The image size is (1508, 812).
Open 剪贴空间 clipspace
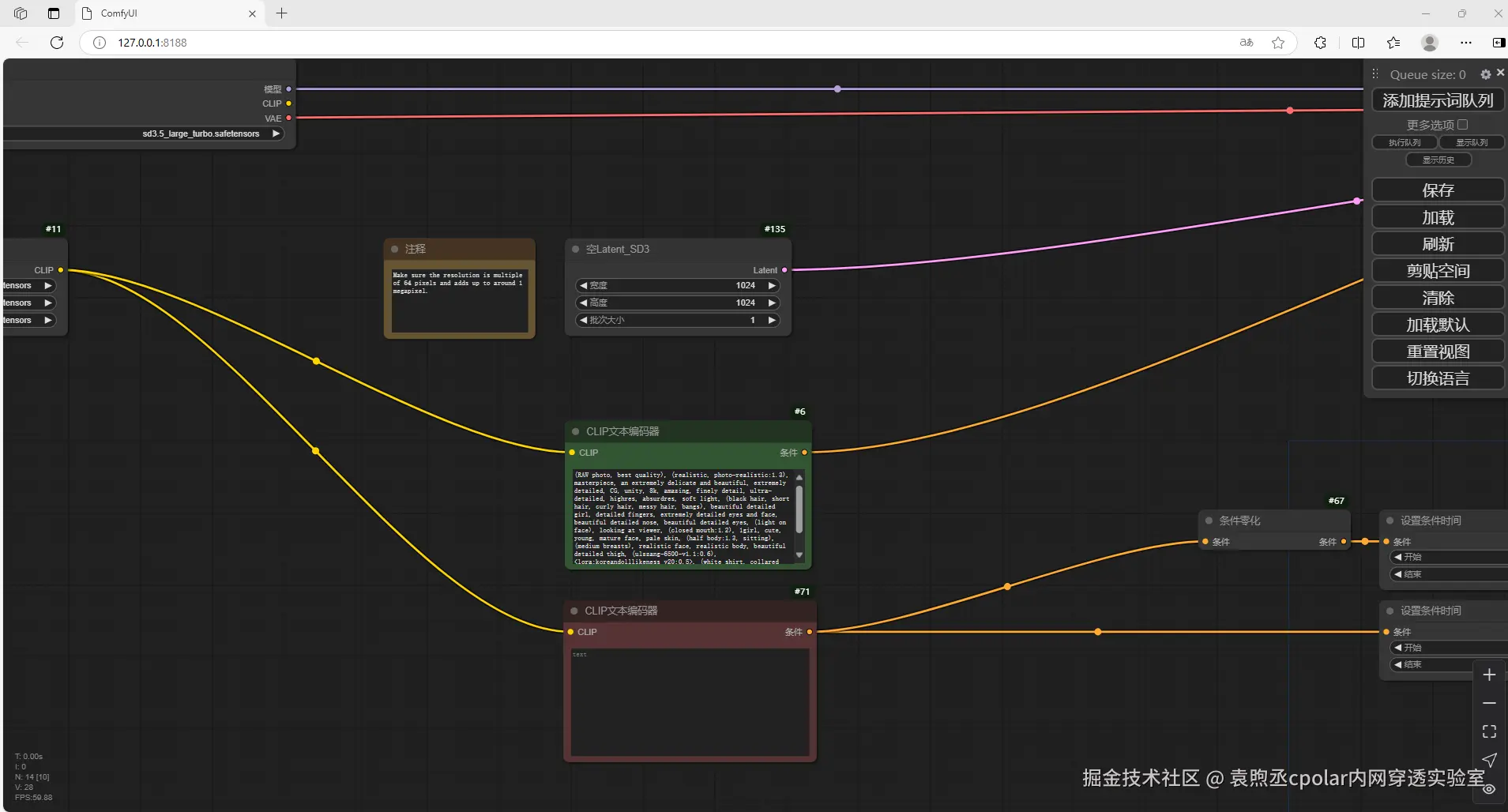coord(1438,271)
